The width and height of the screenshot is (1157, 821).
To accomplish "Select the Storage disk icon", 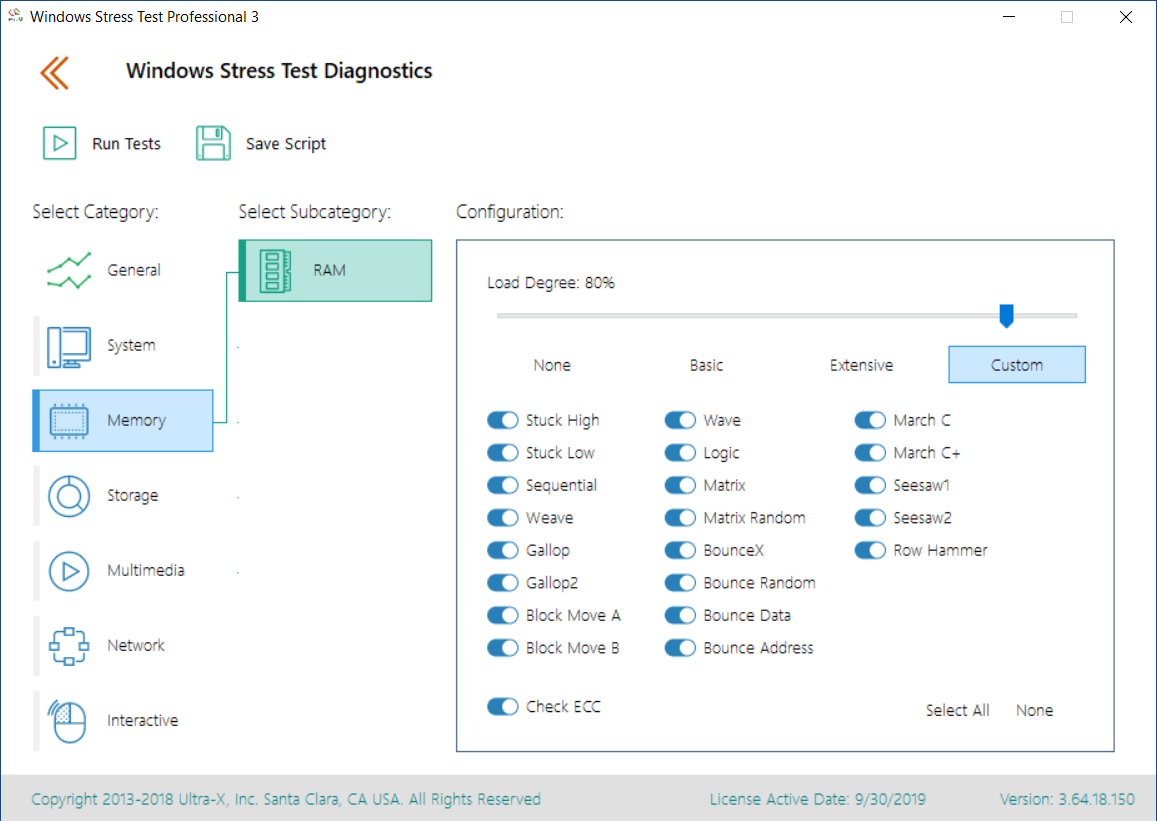I will (69, 496).
